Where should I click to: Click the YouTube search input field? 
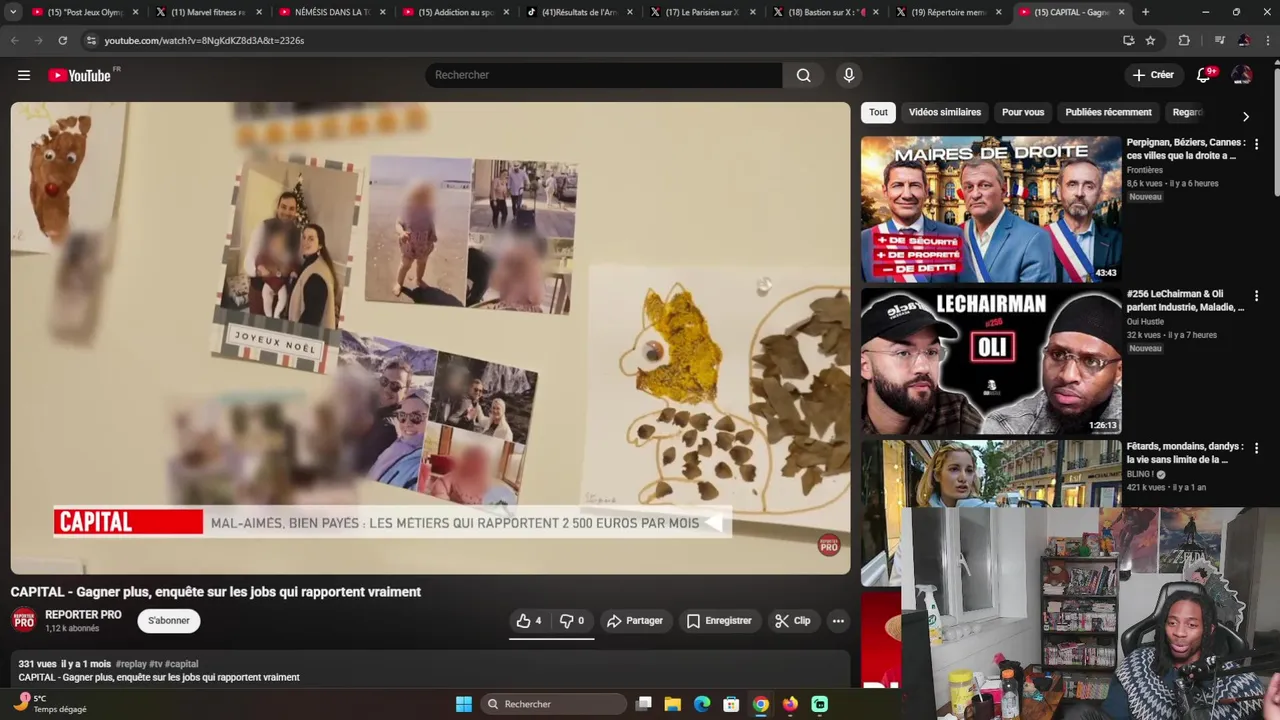click(604, 75)
